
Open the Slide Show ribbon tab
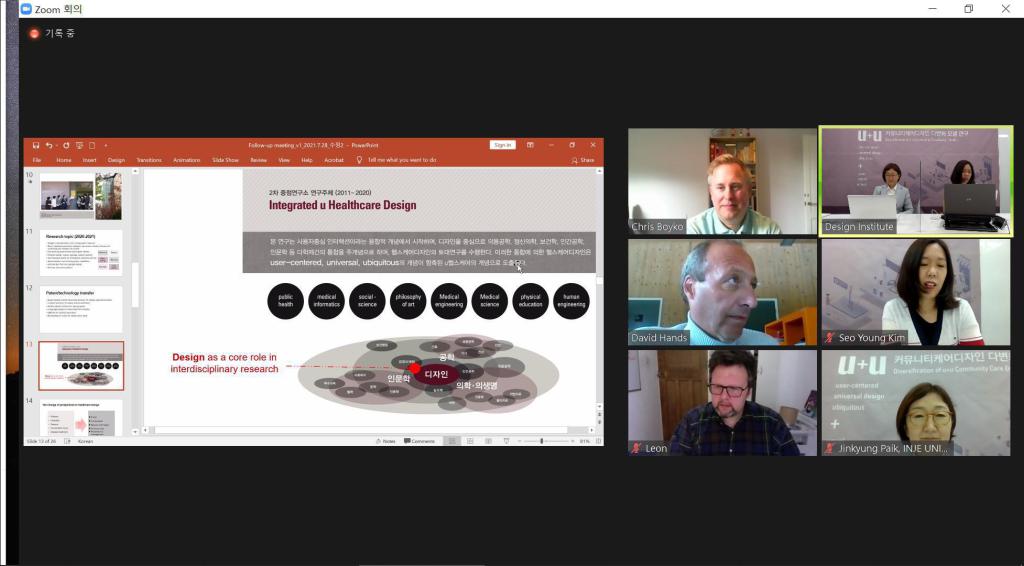click(x=225, y=160)
